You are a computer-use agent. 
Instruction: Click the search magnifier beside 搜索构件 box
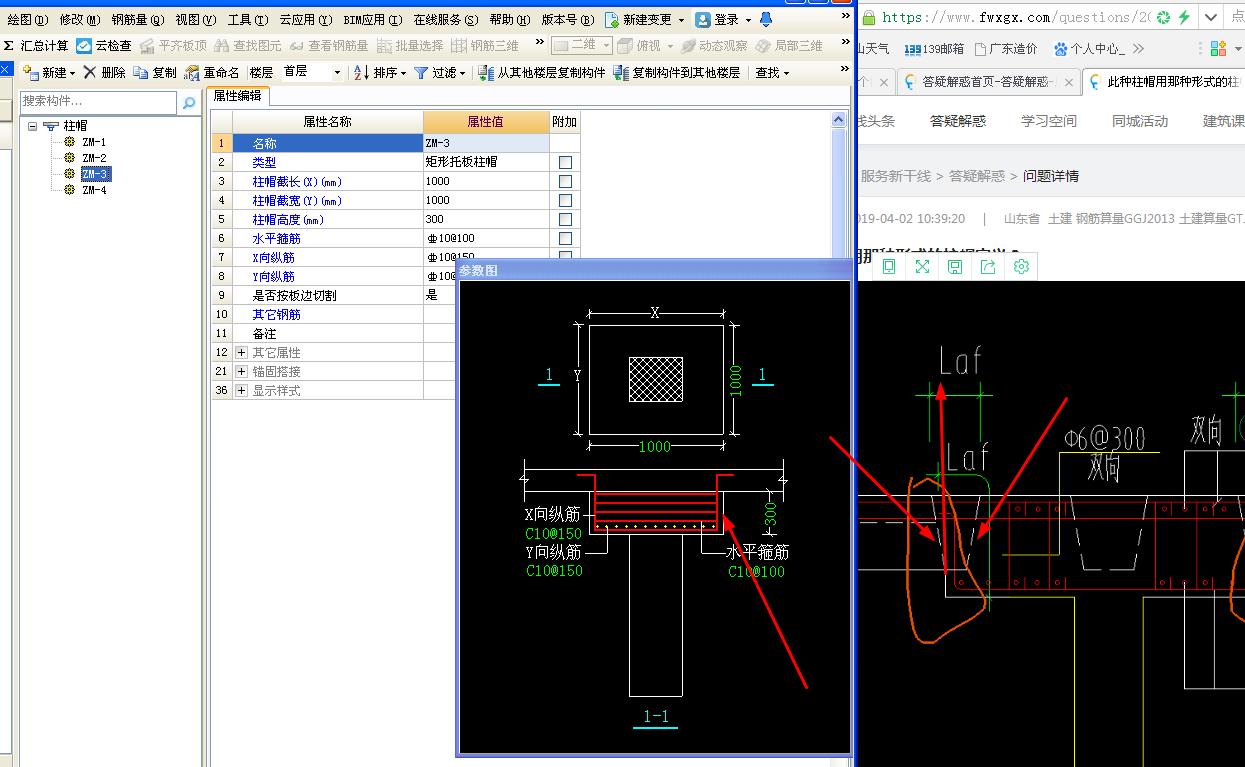point(188,102)
